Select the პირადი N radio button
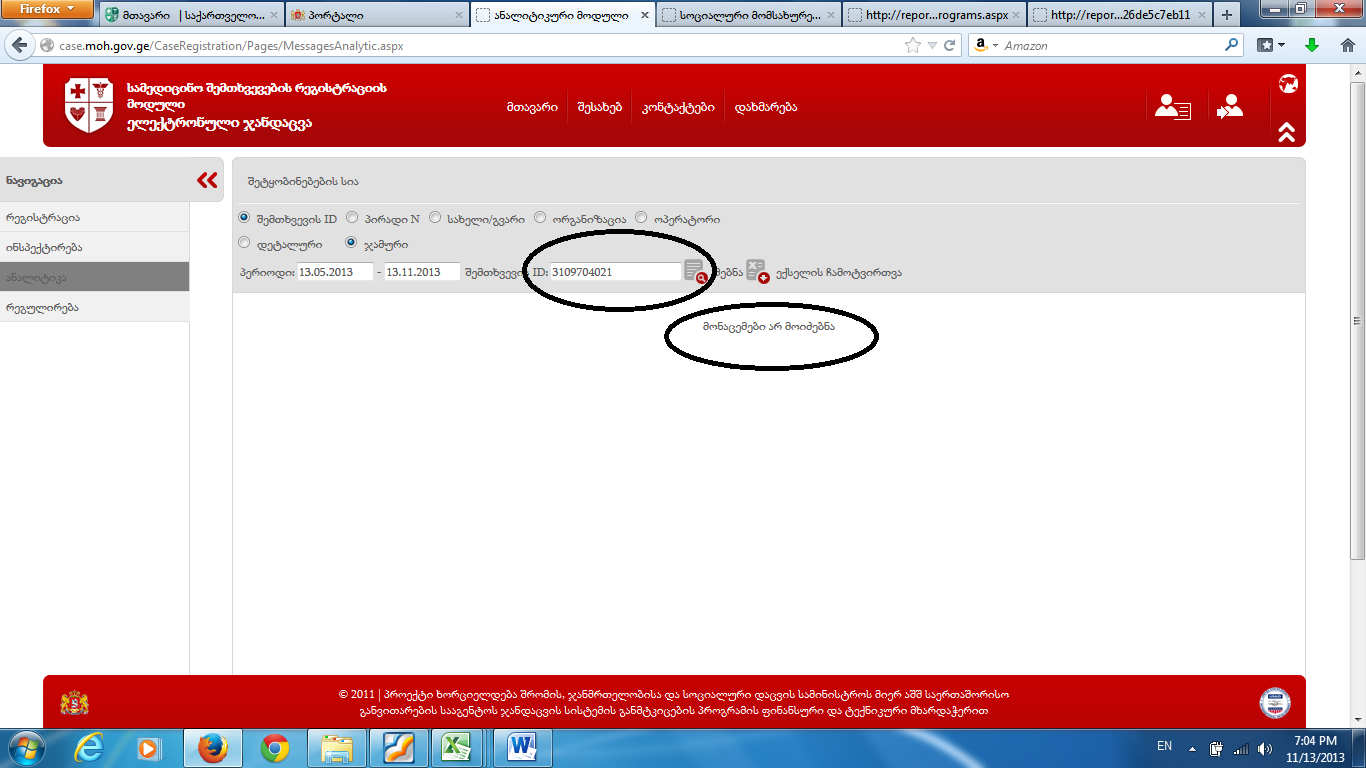1366x768 pixels. click(354, 218)
